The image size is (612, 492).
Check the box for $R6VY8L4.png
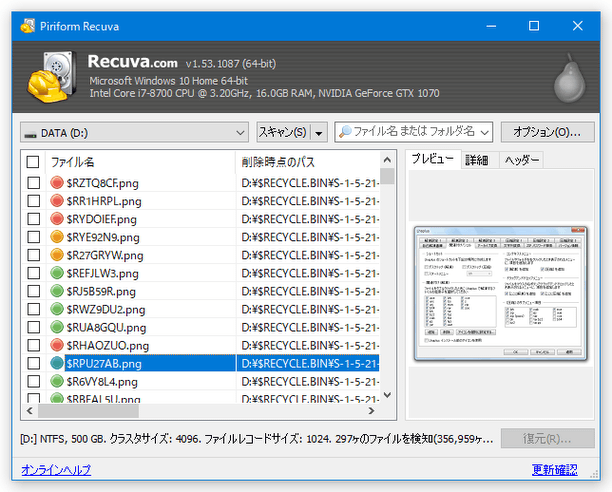click(x=34, y=381)
